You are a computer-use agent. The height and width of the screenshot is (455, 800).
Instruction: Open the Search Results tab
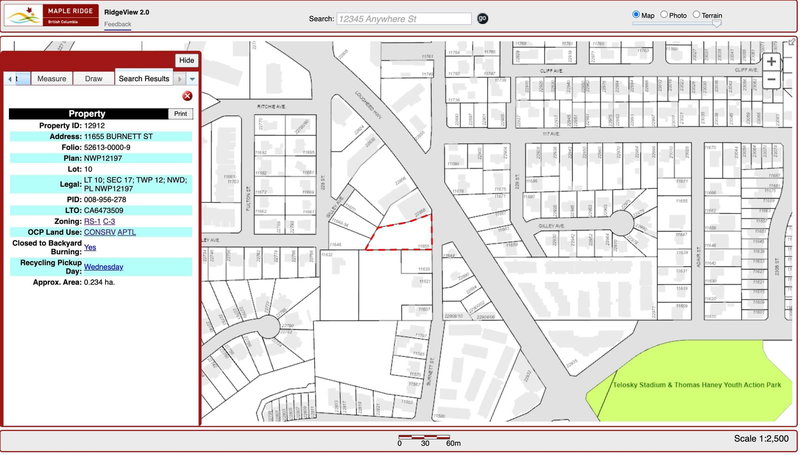(x=144, y=78)
